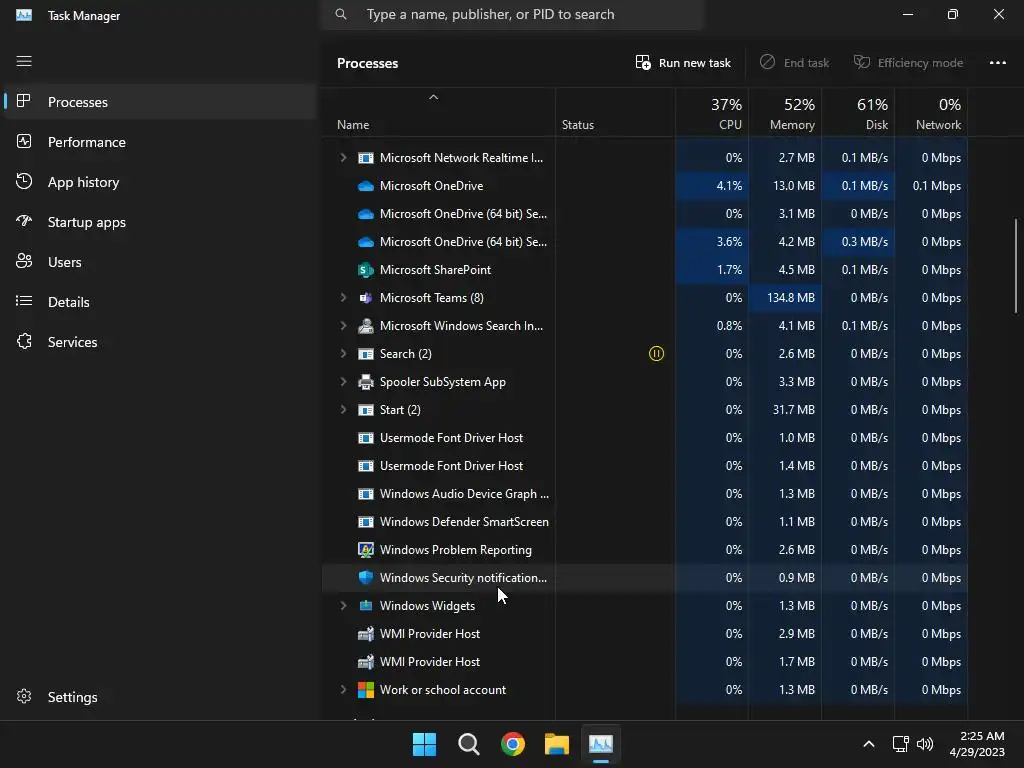Open Task Manager Settings
The image size is (1024, 768).
(x=159, y=697)
